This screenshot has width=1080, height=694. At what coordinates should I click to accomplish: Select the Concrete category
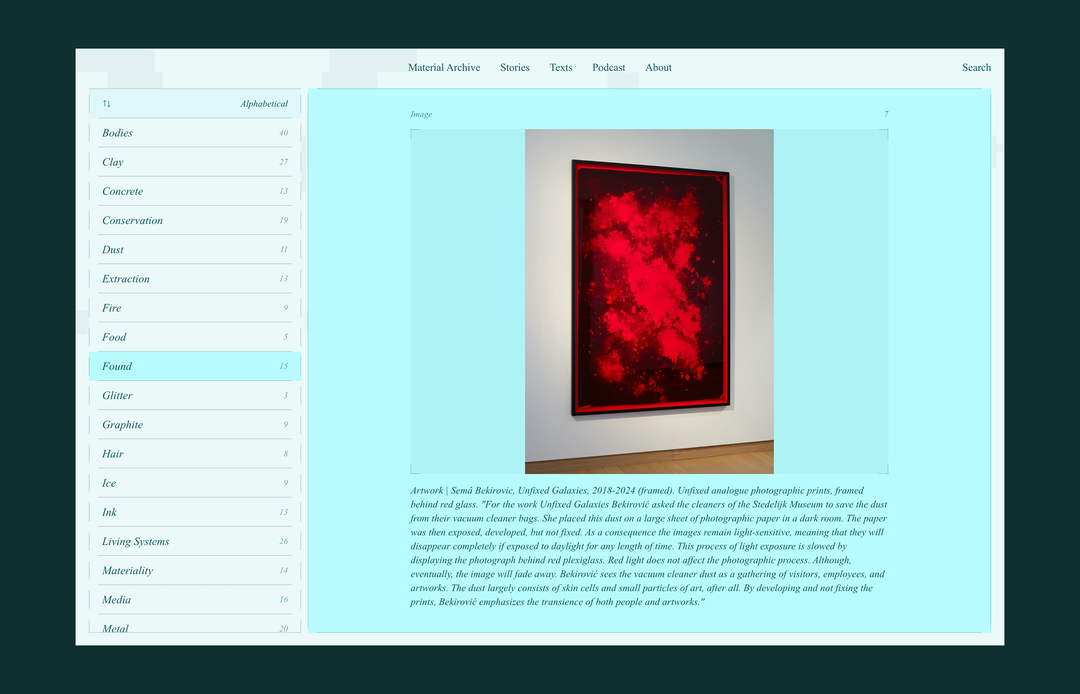pos(195,191)
